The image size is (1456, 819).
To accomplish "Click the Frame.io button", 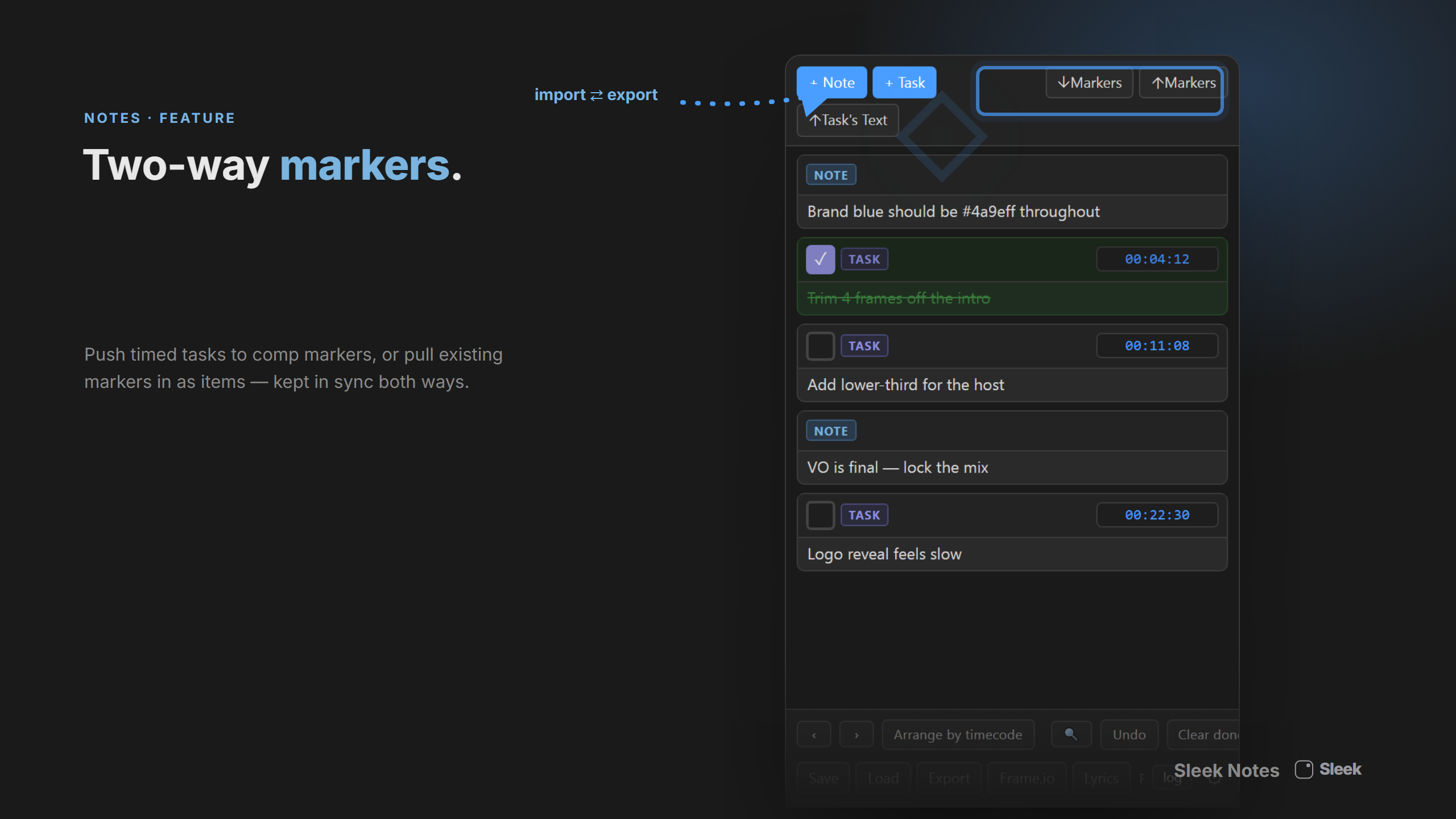I will tap(1027, 778).
